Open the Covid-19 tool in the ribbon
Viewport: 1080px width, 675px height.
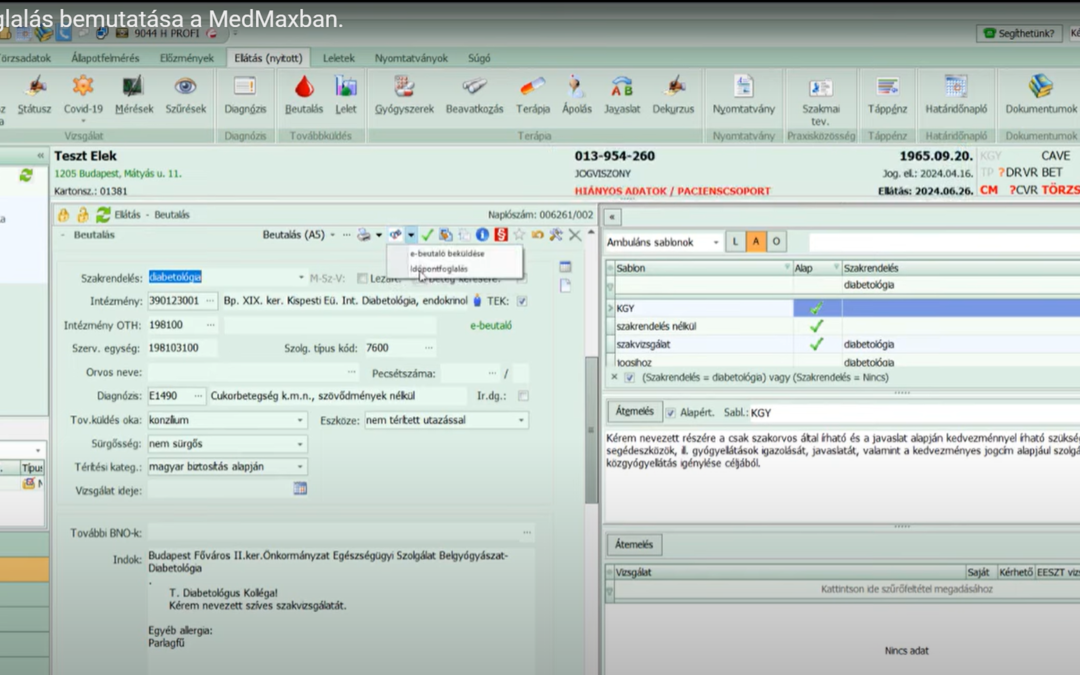pos(83,92)
